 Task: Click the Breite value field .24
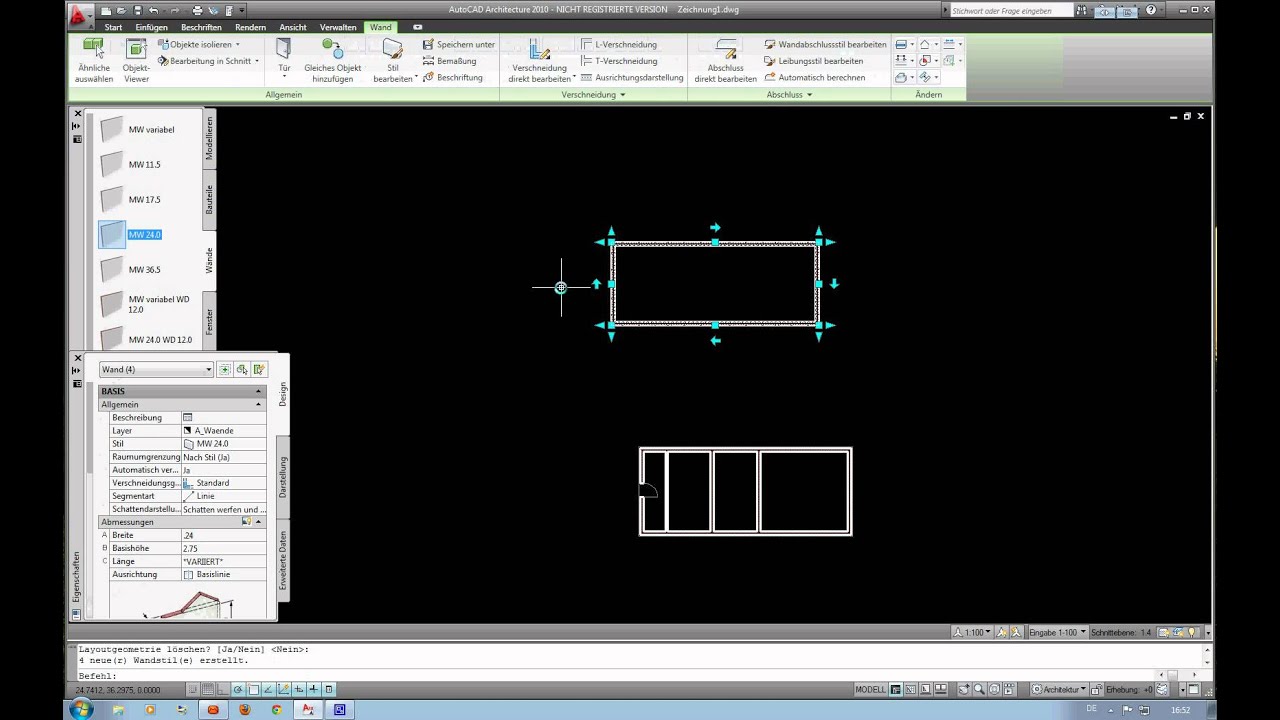click(x=224, y=535)
